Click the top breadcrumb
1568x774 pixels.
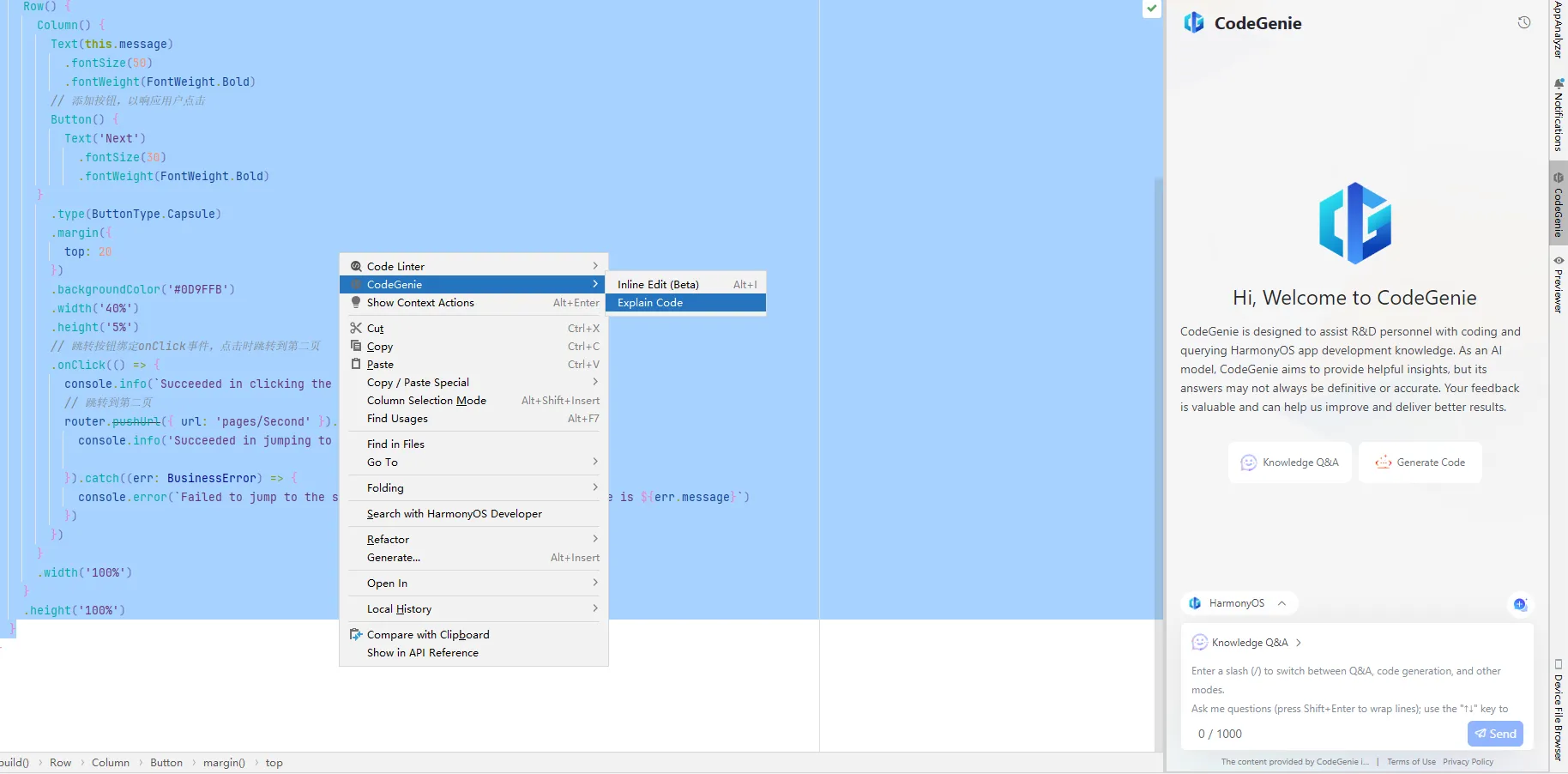tap(274, 763)
